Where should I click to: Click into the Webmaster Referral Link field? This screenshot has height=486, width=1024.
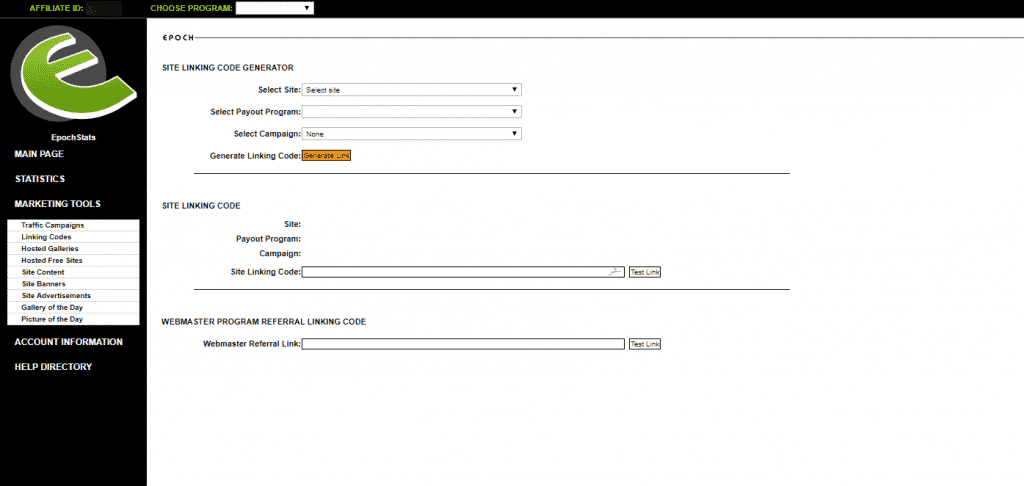463,344
